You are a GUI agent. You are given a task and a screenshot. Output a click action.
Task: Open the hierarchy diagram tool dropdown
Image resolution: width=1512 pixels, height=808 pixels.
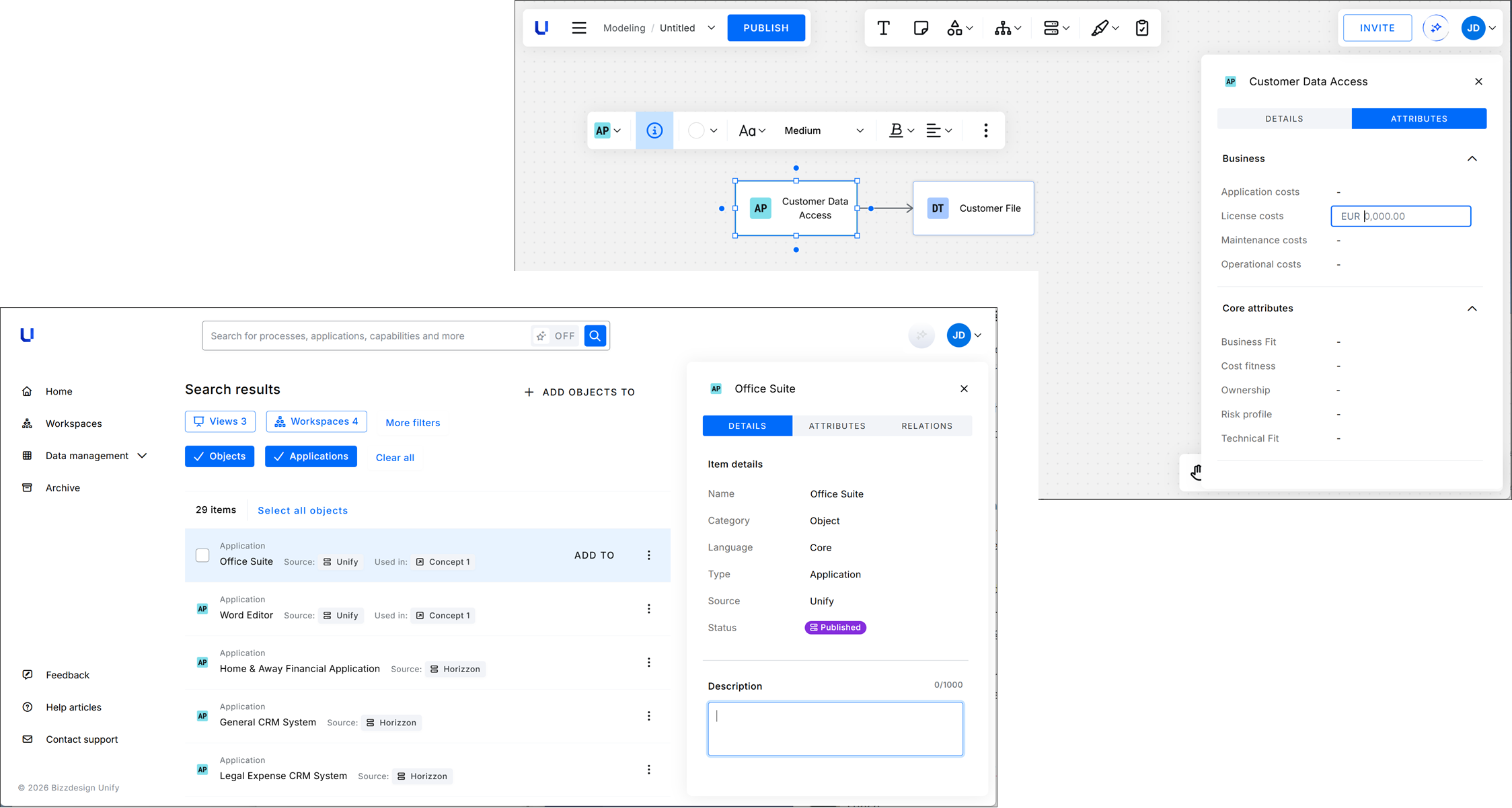1008,28
